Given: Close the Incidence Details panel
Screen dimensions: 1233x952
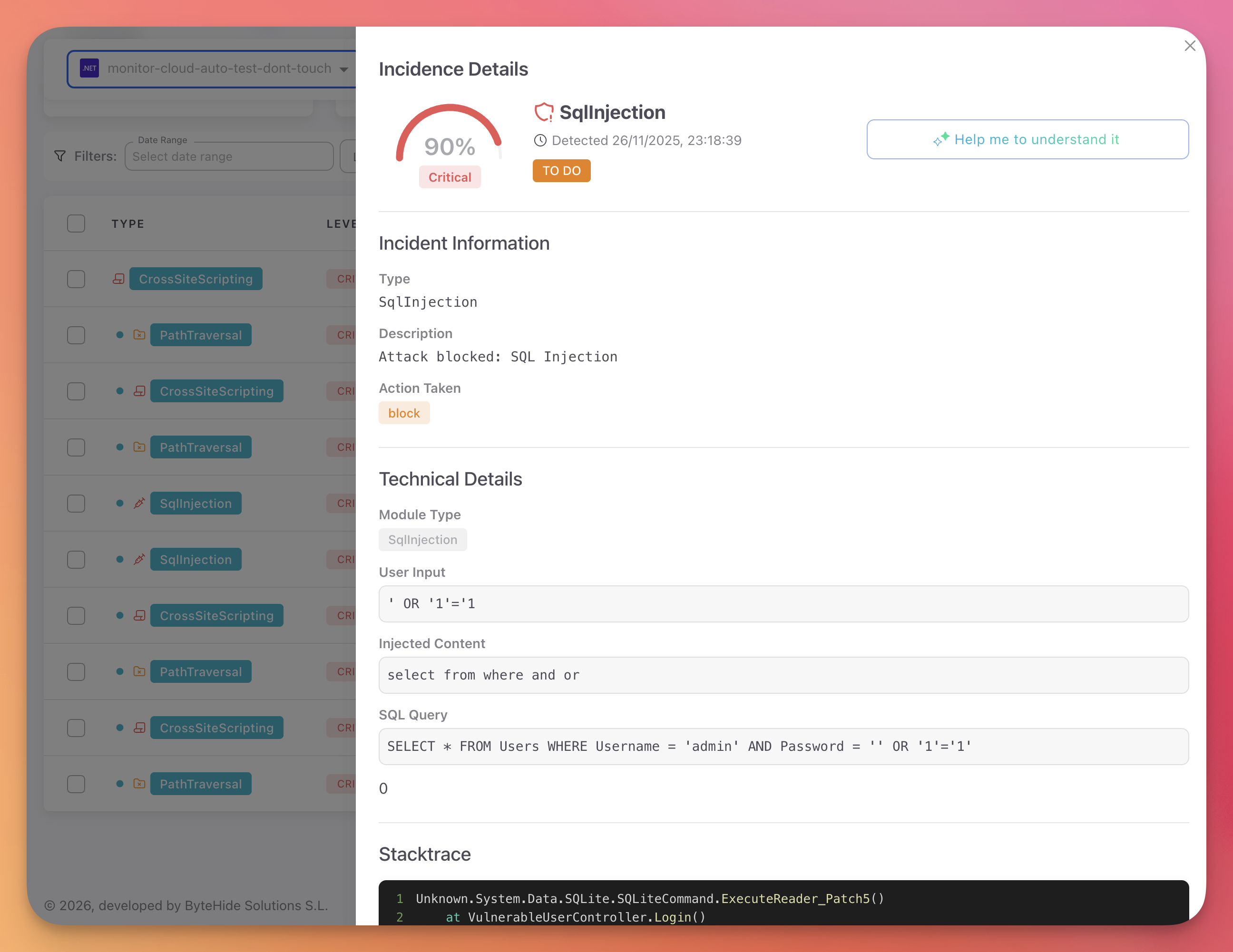Looking at the screenshot, I should 1190,46.
